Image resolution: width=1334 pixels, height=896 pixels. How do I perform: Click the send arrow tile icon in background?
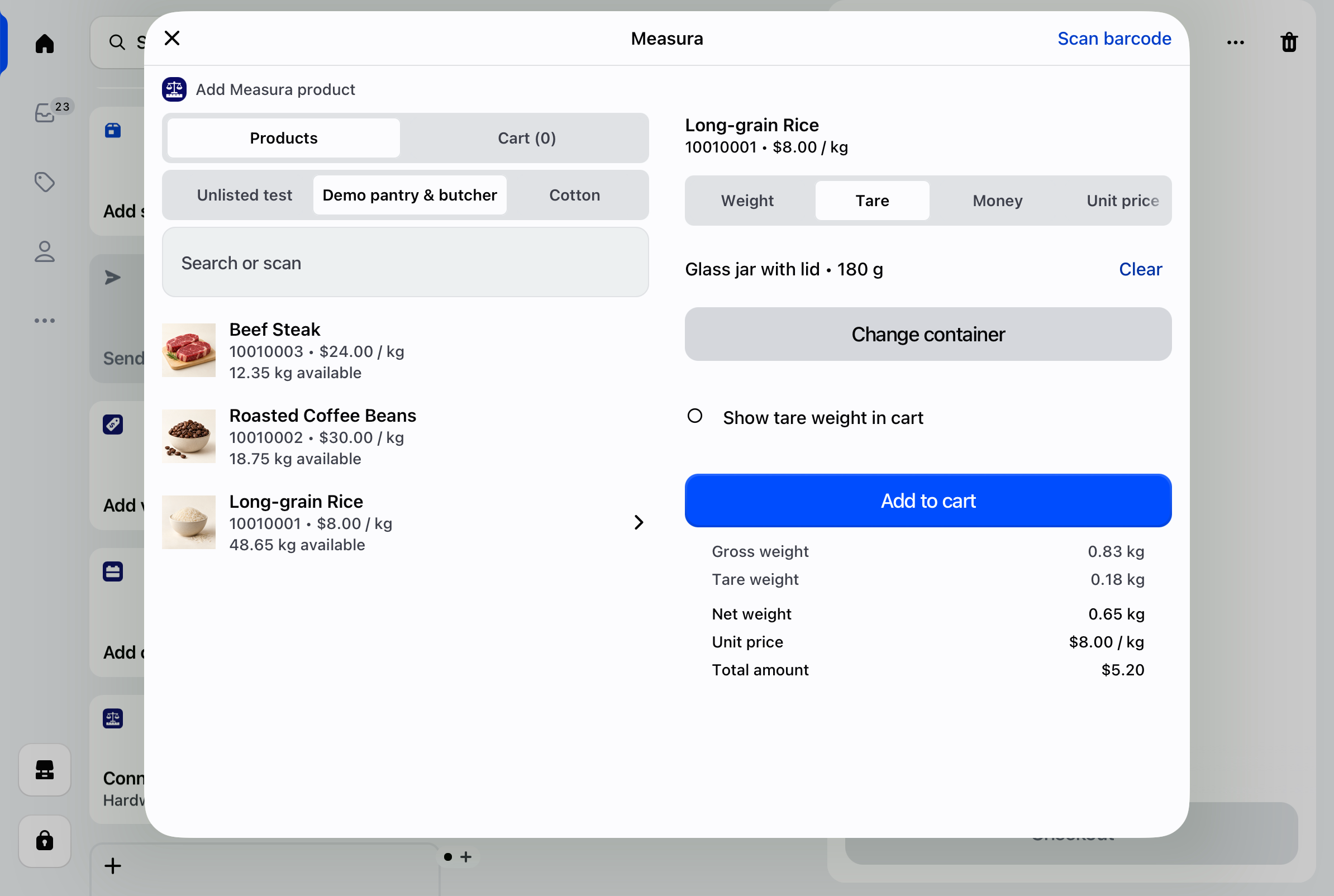click(x=113, y=278)
